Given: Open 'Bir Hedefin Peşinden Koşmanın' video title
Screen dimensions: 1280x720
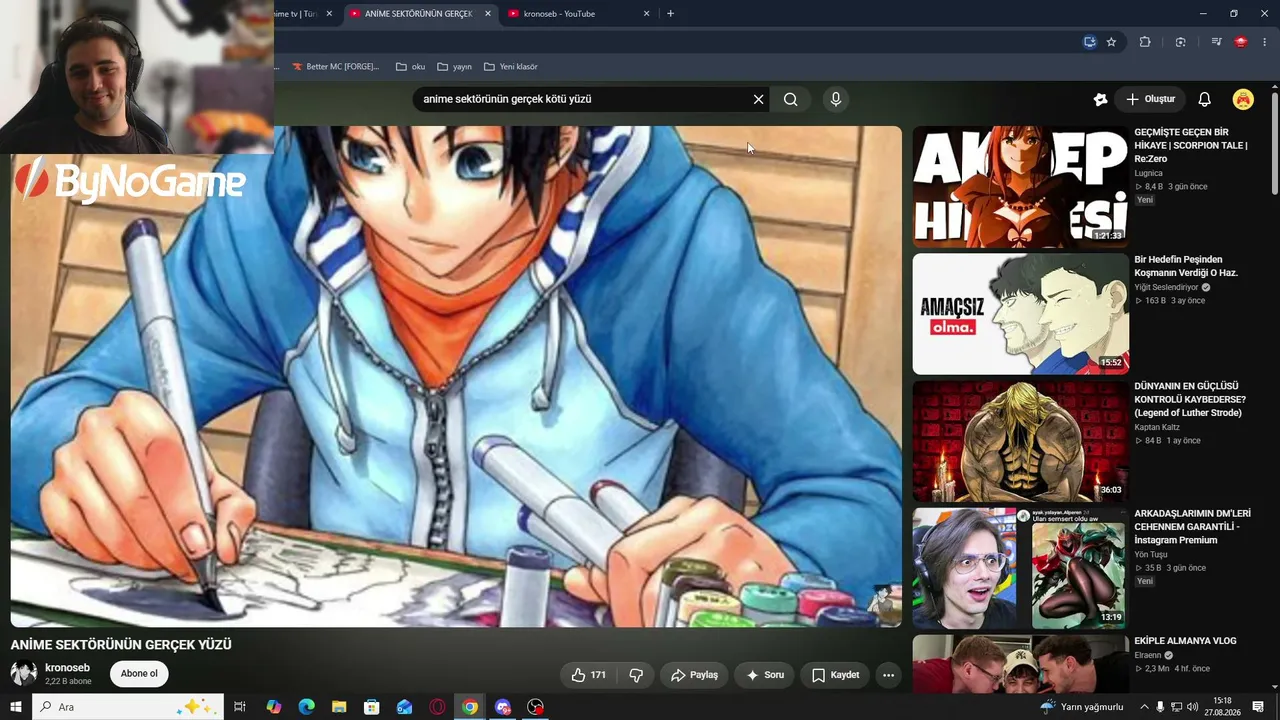Looking at the screenshot, I should click(x=1186, y=266).
